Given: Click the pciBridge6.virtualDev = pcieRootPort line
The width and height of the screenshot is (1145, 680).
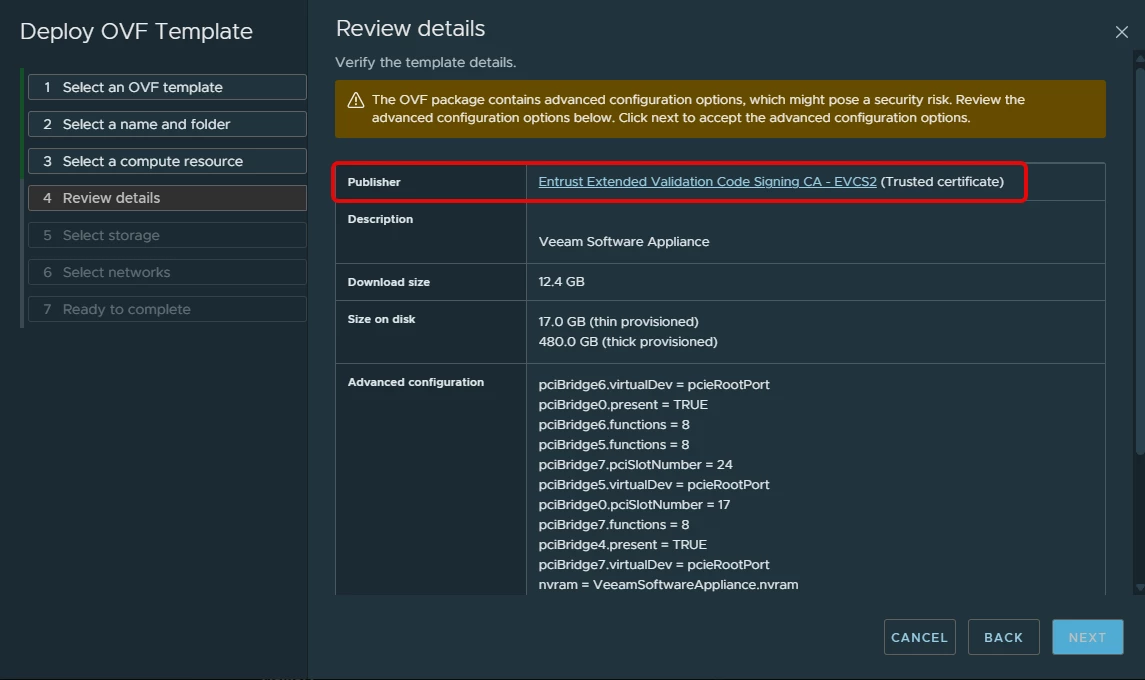Looking at the screenshot, I should pyautogui.click(x=654, y=385).
